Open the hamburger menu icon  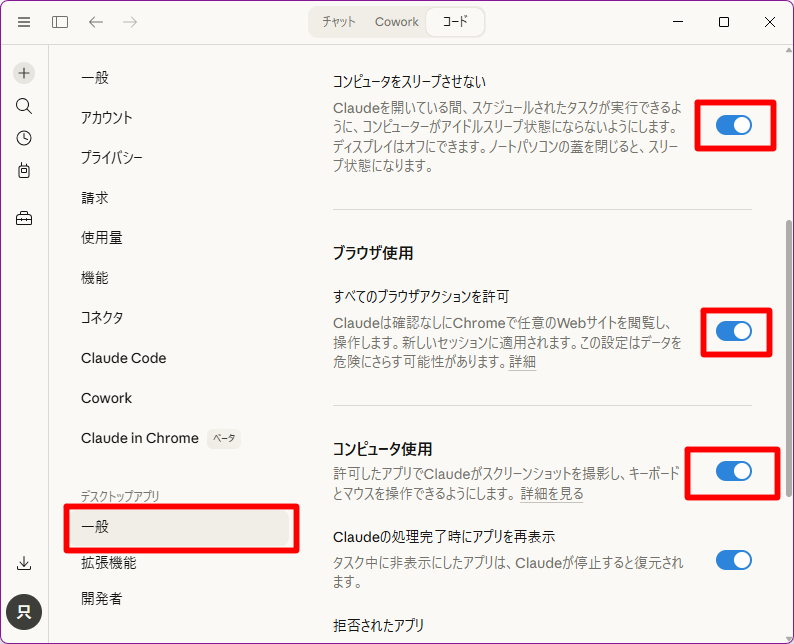point(24,22)
